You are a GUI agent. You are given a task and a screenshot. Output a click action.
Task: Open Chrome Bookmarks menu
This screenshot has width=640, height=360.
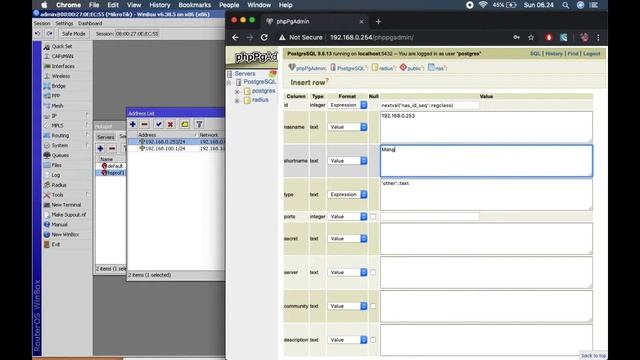pos(195,5)
